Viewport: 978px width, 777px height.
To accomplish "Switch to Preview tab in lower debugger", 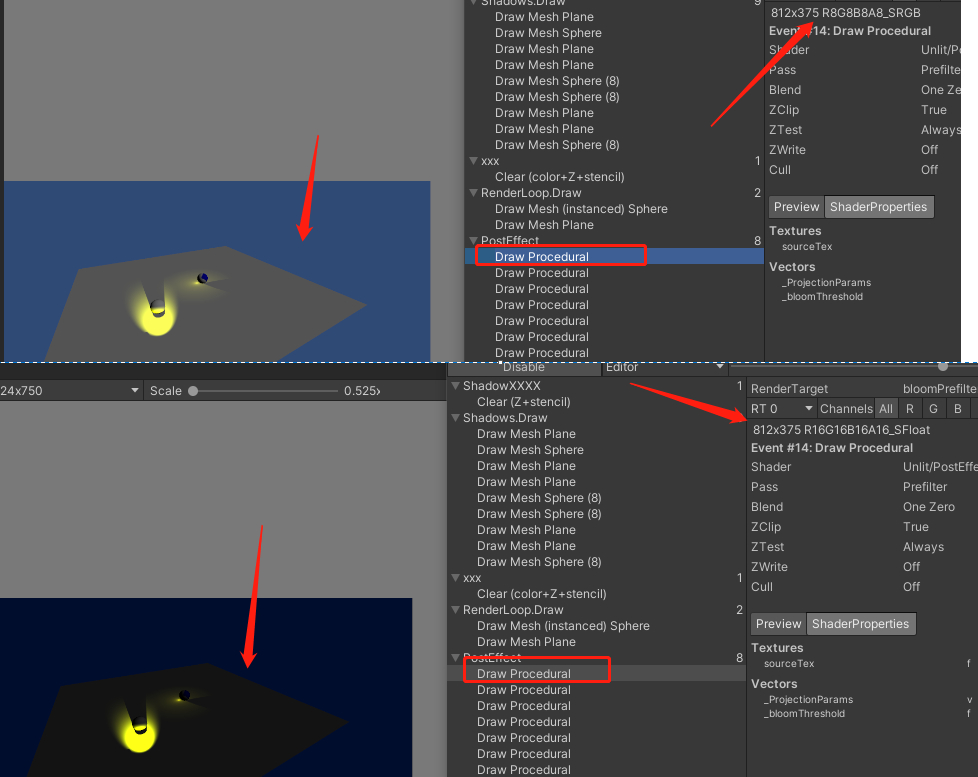I will (778, 624).
